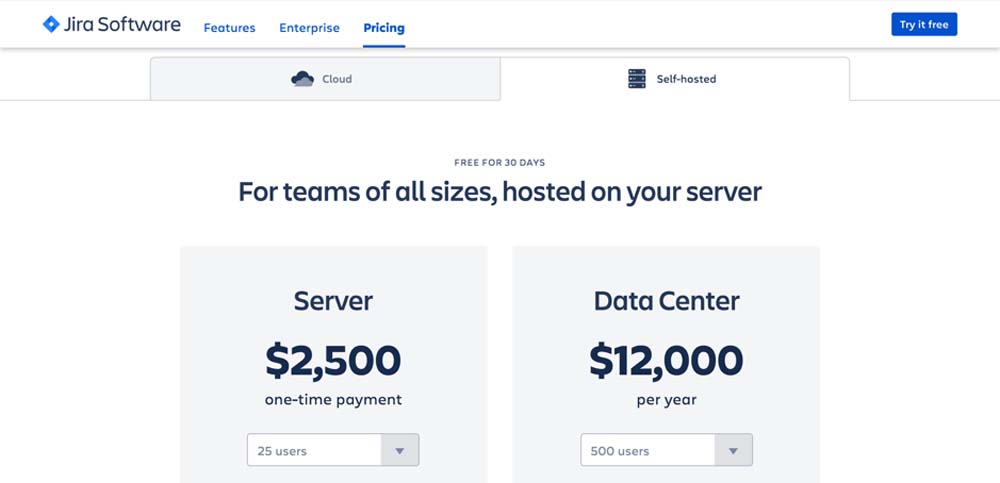Click the $2,500 Server price
This screenshot has width=1000, height=483.
point(333,361)
